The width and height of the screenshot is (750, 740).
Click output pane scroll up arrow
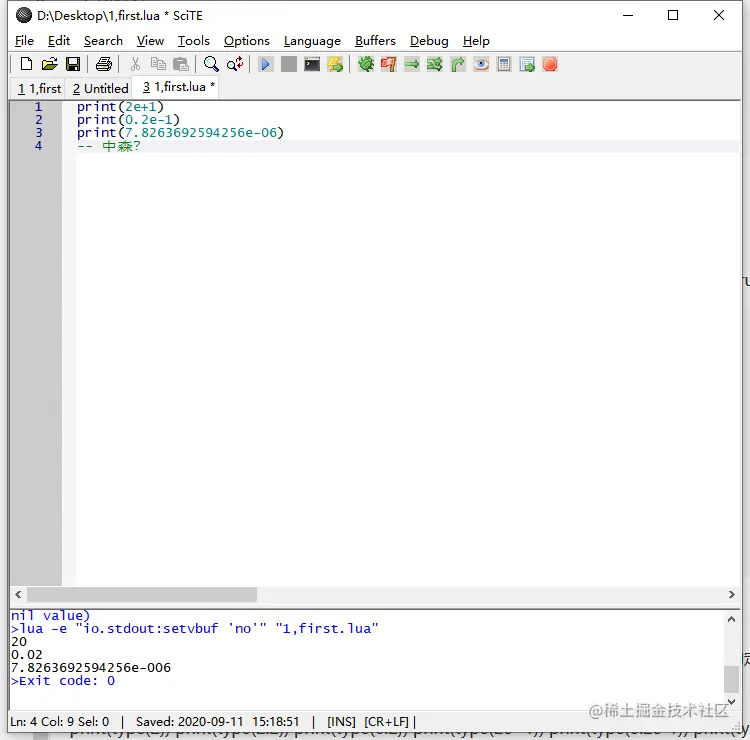click(x=731, y=619)
